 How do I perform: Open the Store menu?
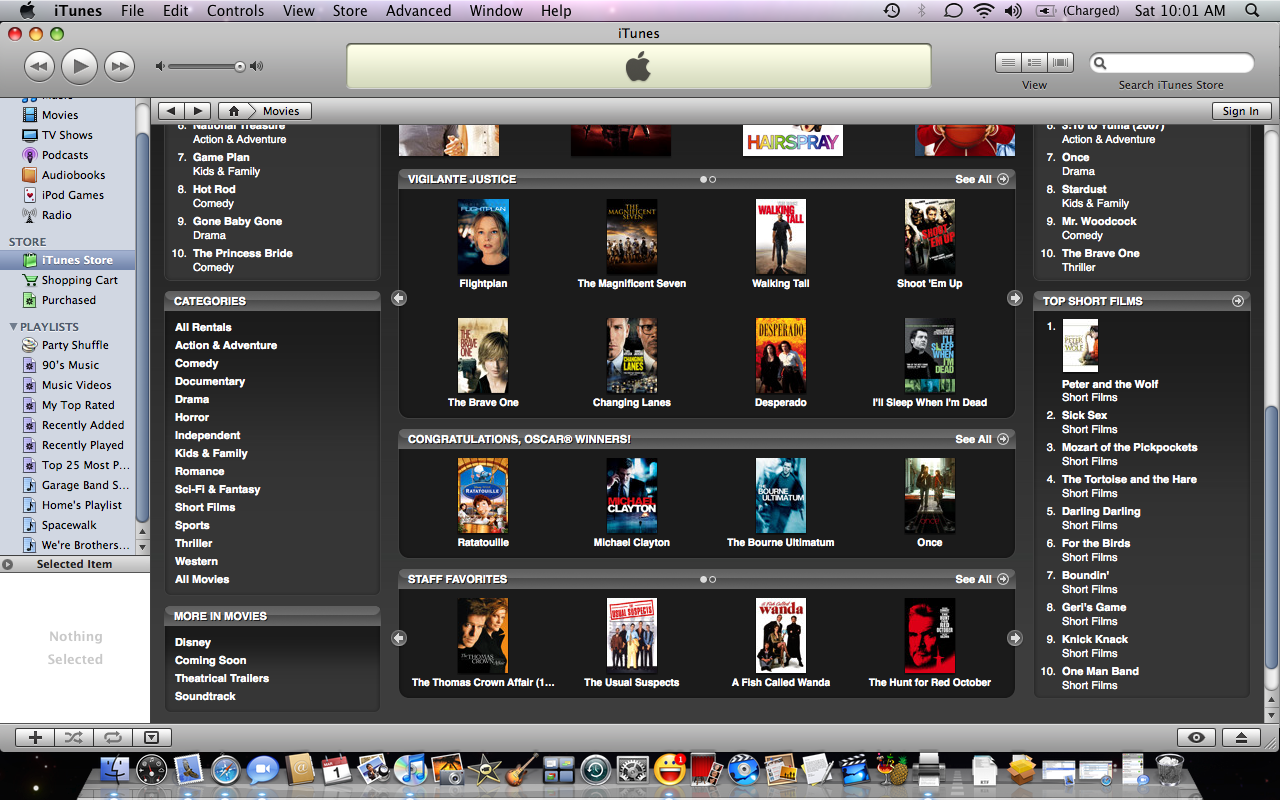(350, 11)
